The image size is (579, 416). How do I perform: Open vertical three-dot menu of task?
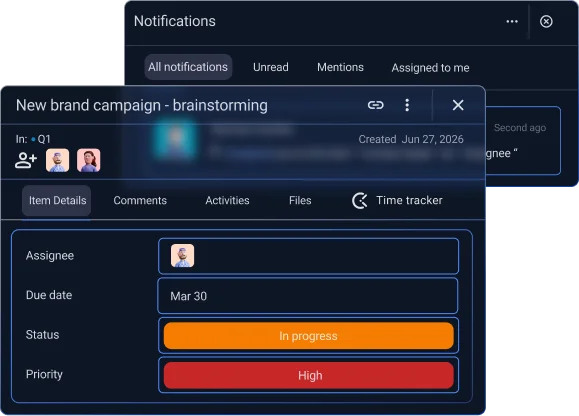pyautogui.click(x=407, y=105)
